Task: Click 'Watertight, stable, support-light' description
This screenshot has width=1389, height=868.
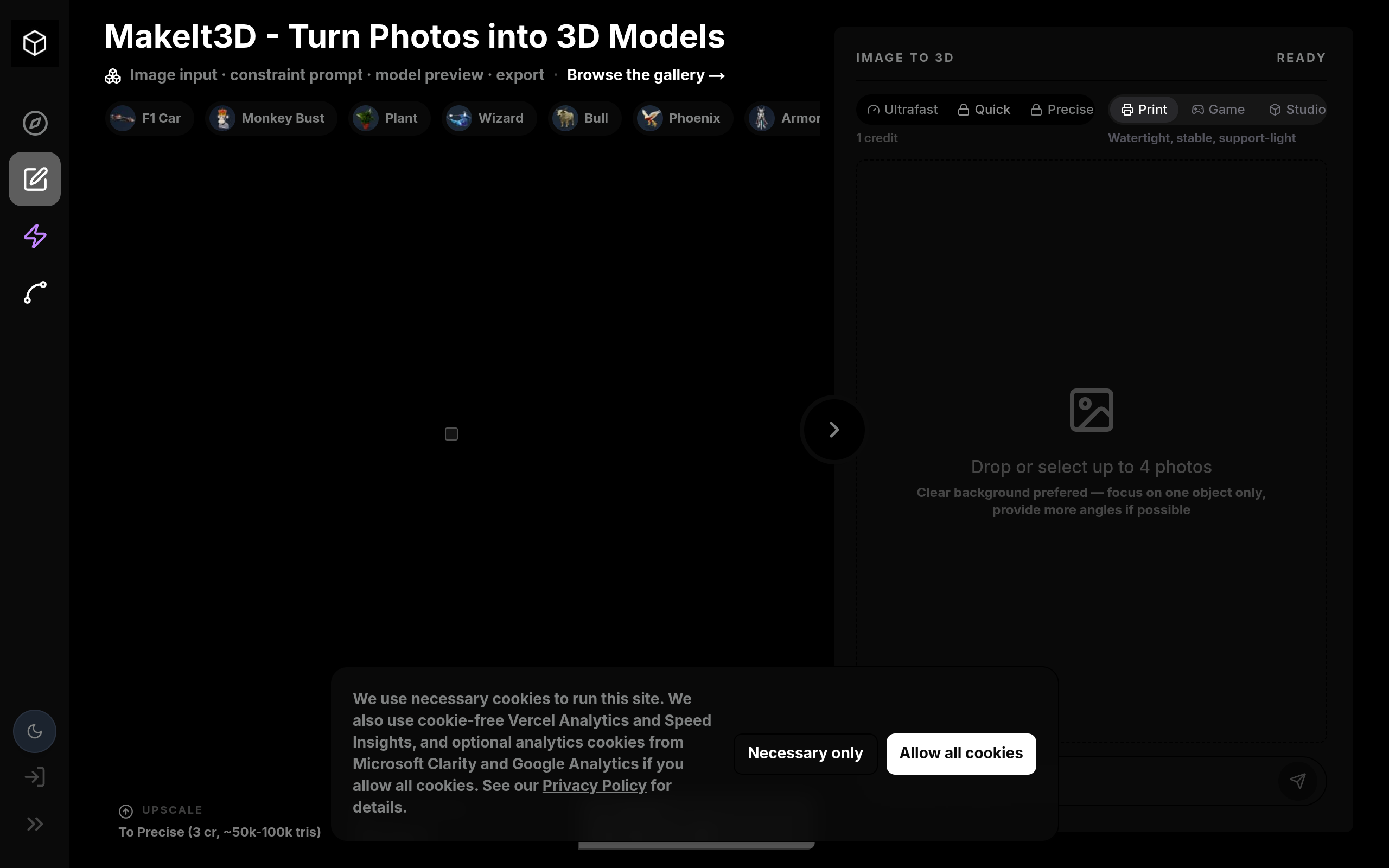Action: [1201, 138]
